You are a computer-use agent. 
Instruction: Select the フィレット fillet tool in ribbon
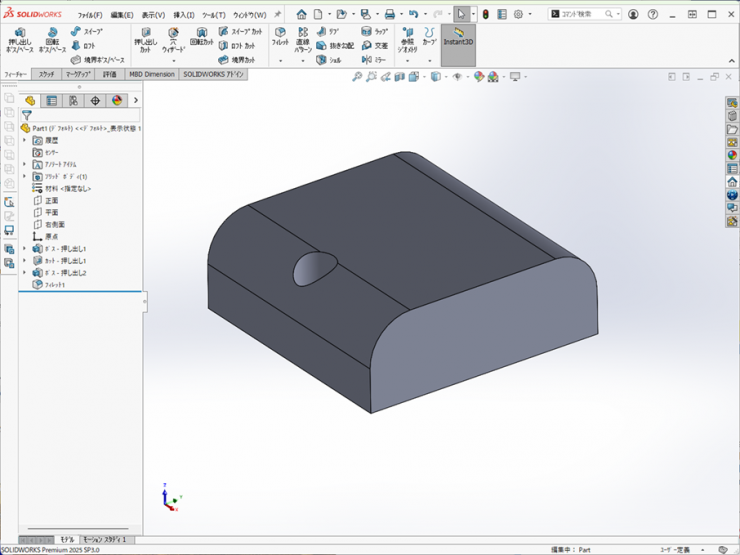(x=280, y=37)
